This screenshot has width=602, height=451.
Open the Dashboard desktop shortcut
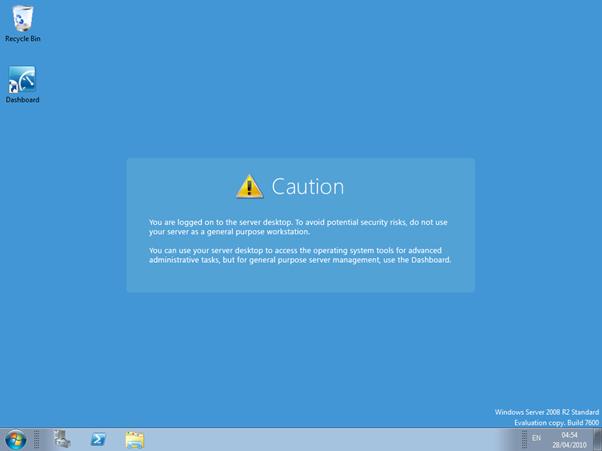click(x=22, y=84)
